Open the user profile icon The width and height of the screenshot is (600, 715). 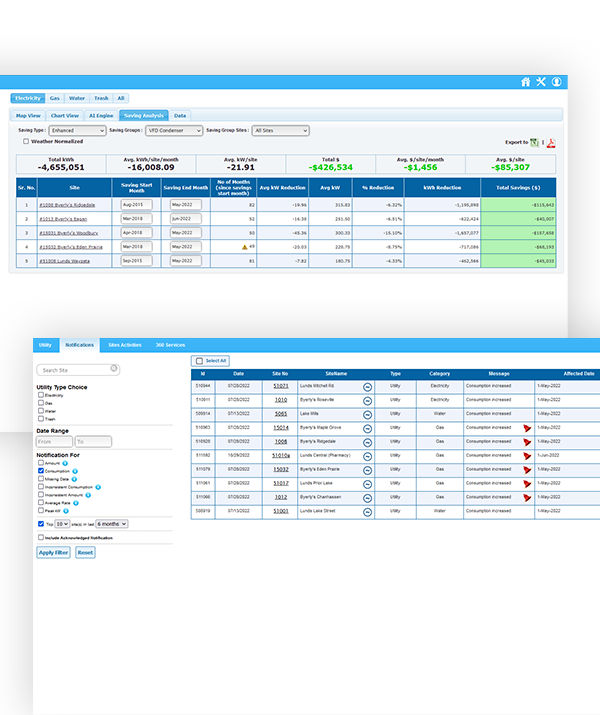(x=557, y=82)
